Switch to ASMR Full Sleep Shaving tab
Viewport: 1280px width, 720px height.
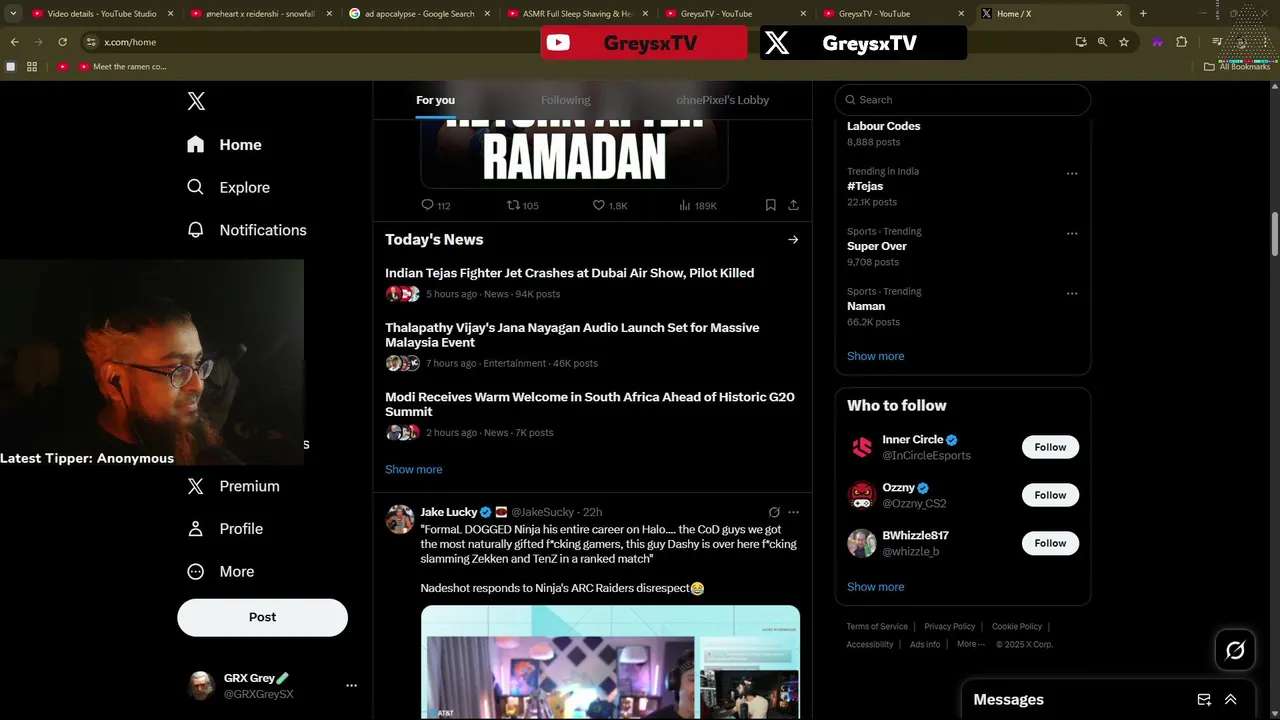point(578,14)
